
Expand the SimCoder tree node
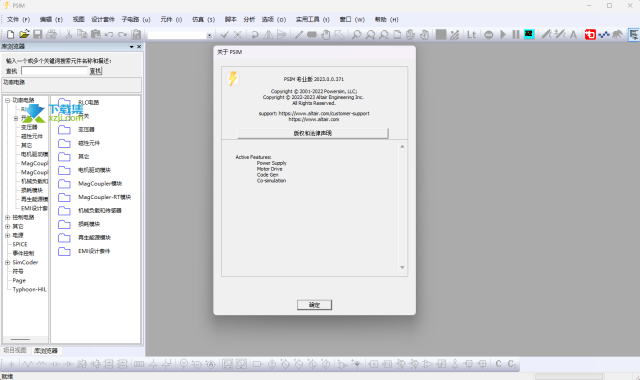pyautogui.click(x=7, y=262)
